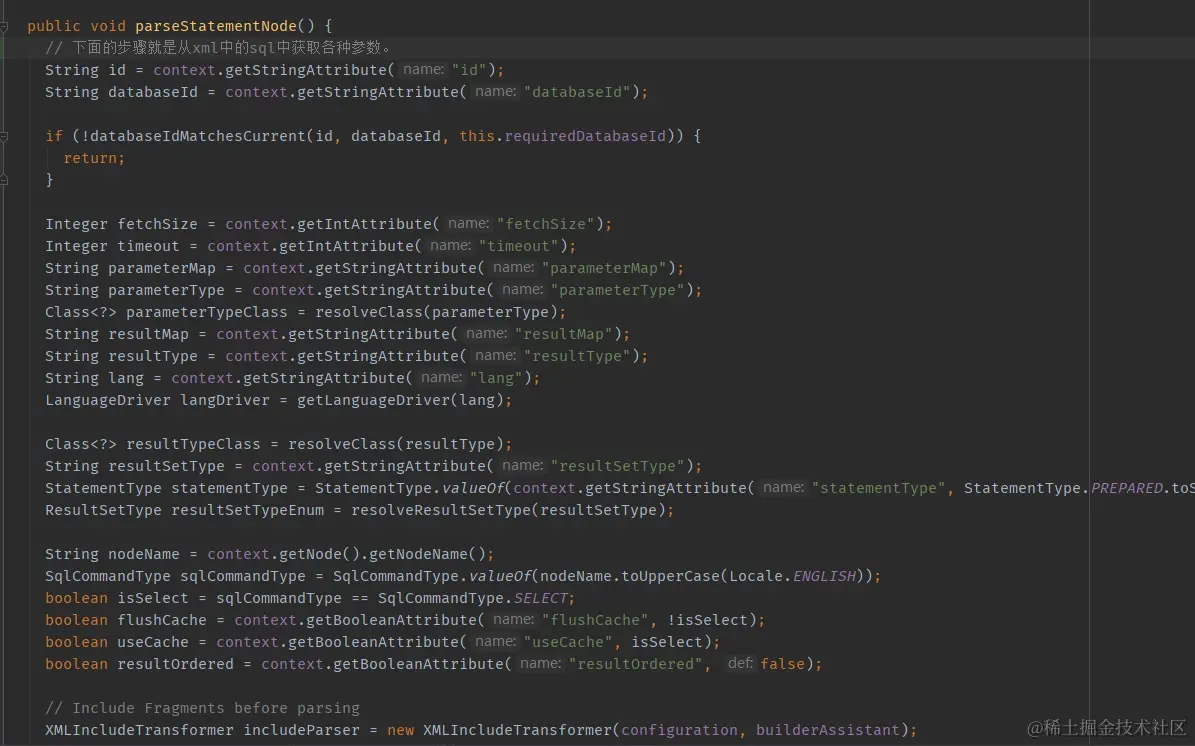Collapse the parseStatementNode method fold marker
1195x746 pixels.
4,27
